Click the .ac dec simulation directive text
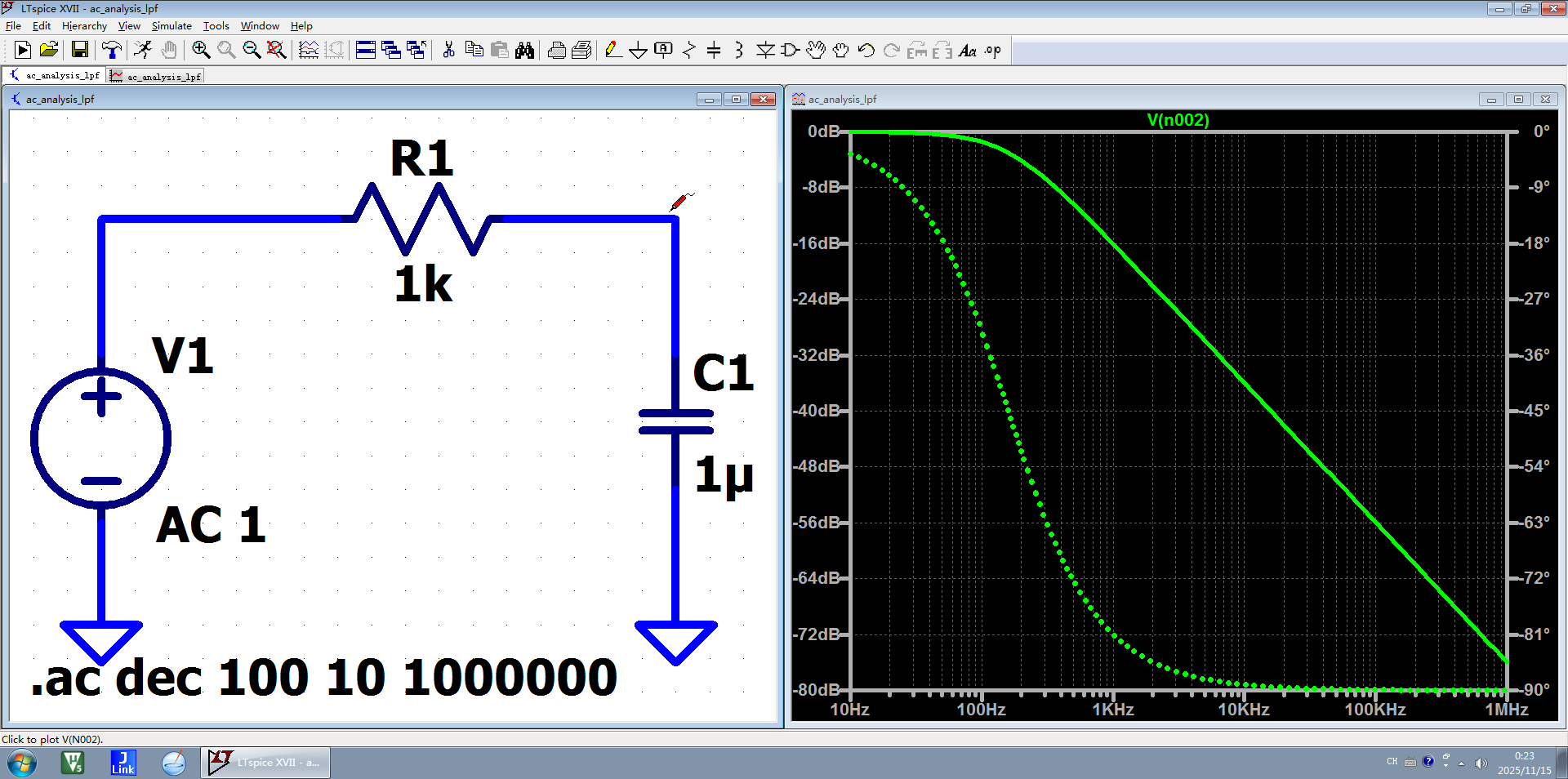This screenshot has height=779, width=1568. (x=323, y=678)
